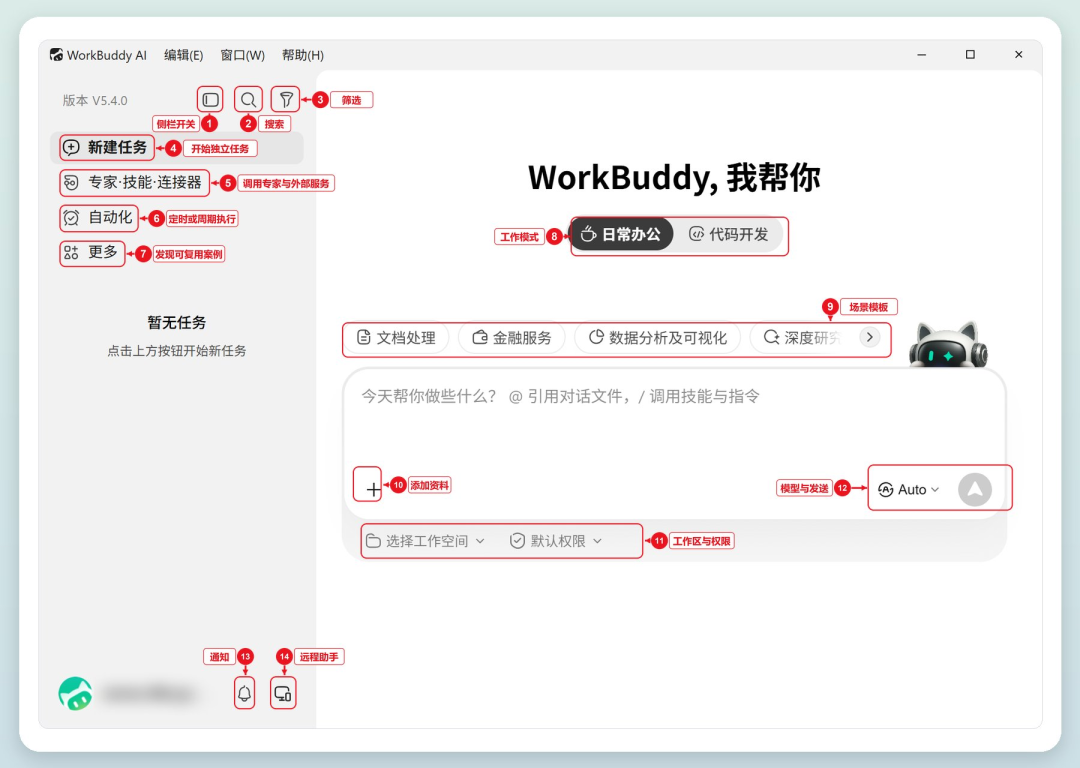Send the message with arrow button

[975, 490]
